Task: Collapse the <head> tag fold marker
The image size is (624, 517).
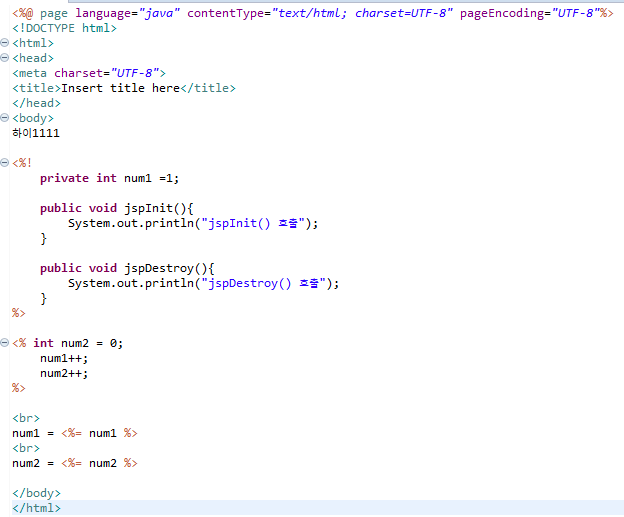Action: (x=4, y=58)
